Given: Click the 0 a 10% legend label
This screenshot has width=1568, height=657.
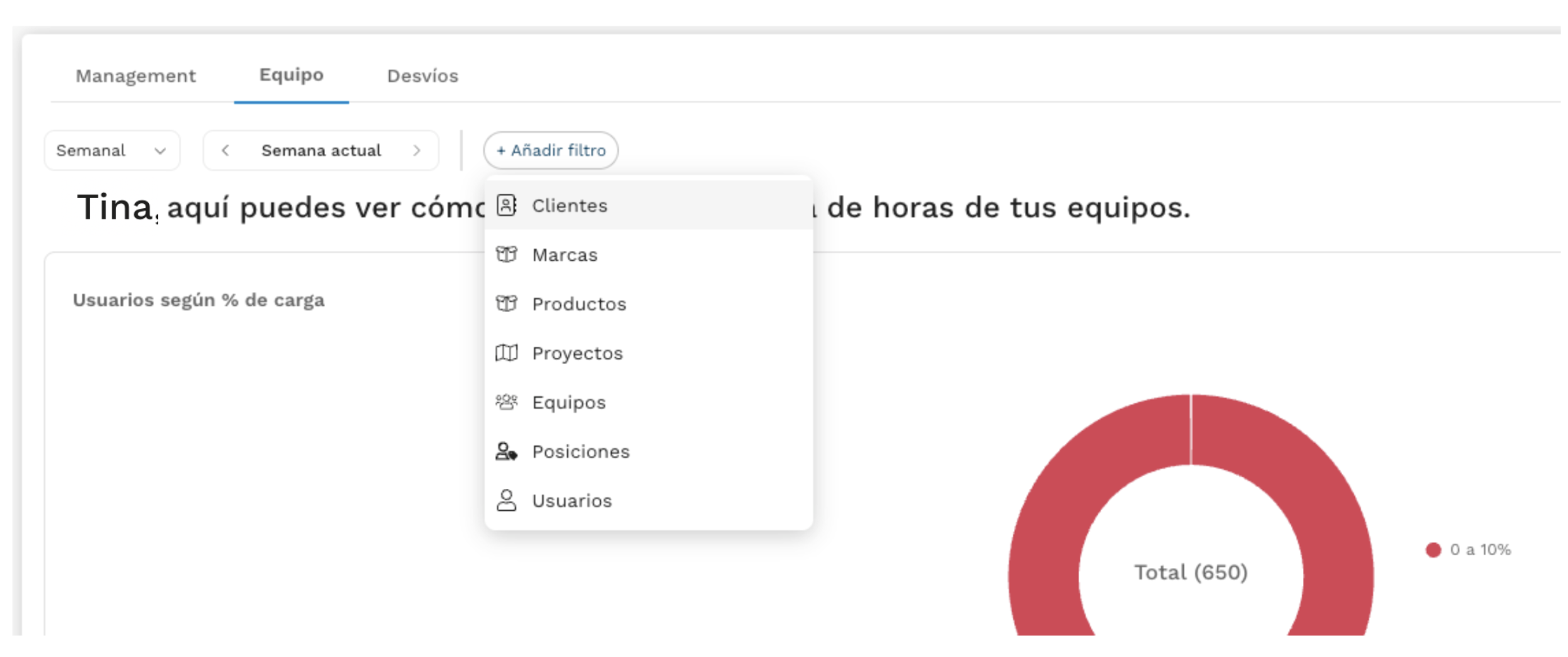Looking at the screenshot, I should [1480, 549].
